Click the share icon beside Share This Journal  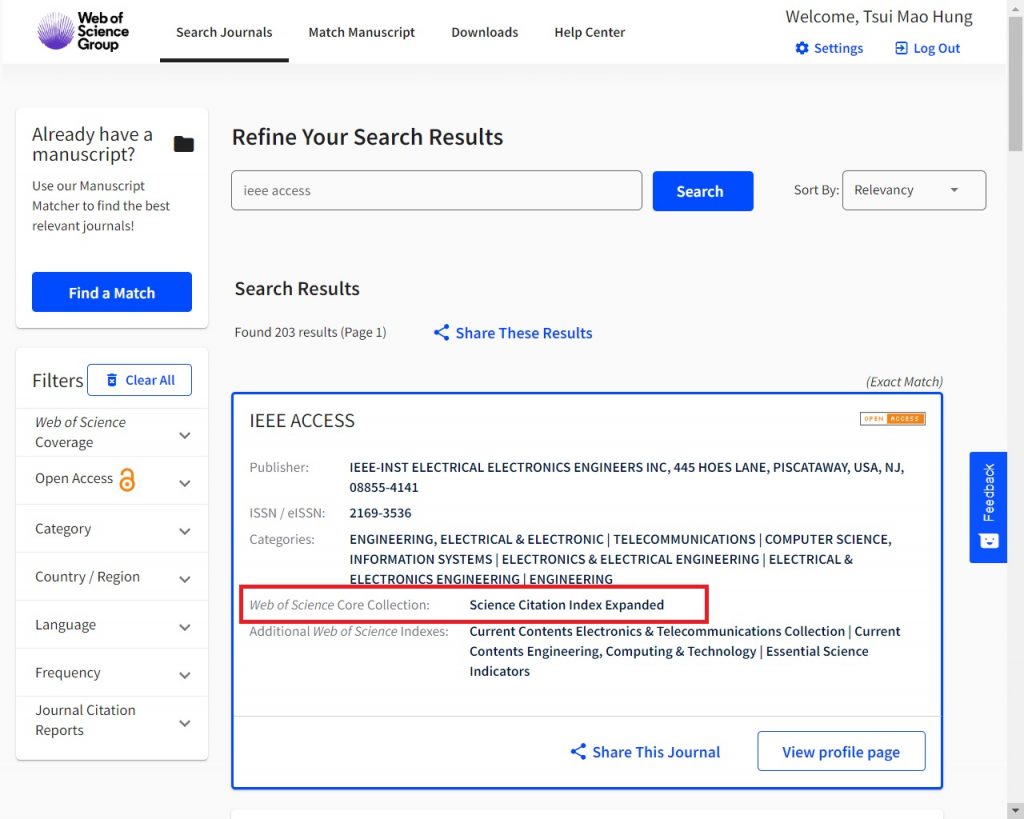tap(578, 752)
